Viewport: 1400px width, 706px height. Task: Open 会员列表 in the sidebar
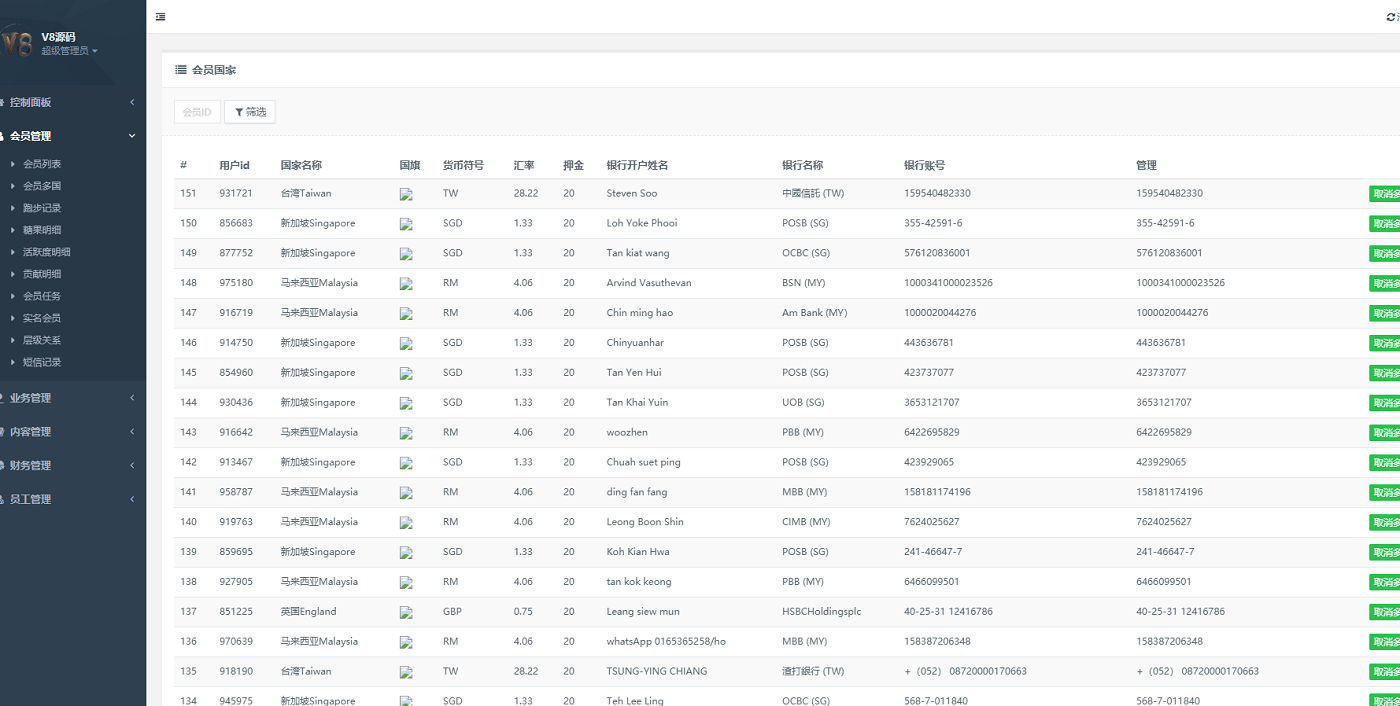(42, 164)
